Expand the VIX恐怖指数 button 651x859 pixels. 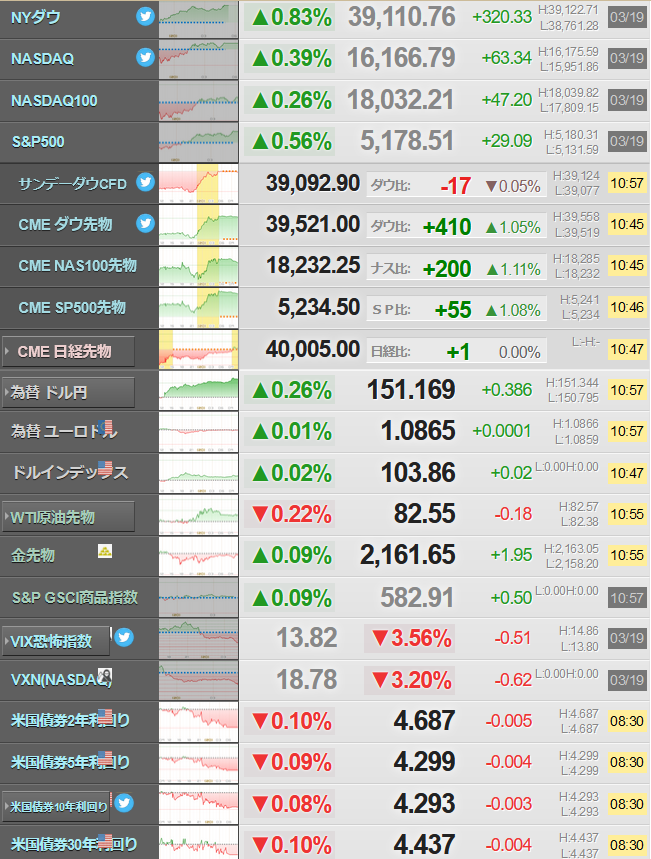[x=56, y=641]
